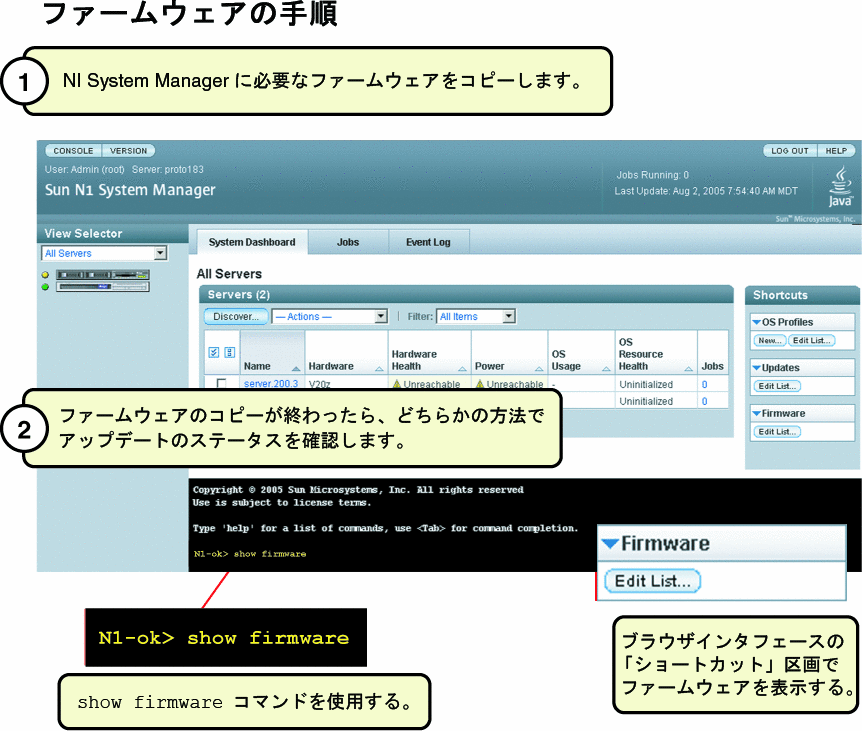862x731 pixels.
Task: Click the Discover... button
Action: point(236,317)
